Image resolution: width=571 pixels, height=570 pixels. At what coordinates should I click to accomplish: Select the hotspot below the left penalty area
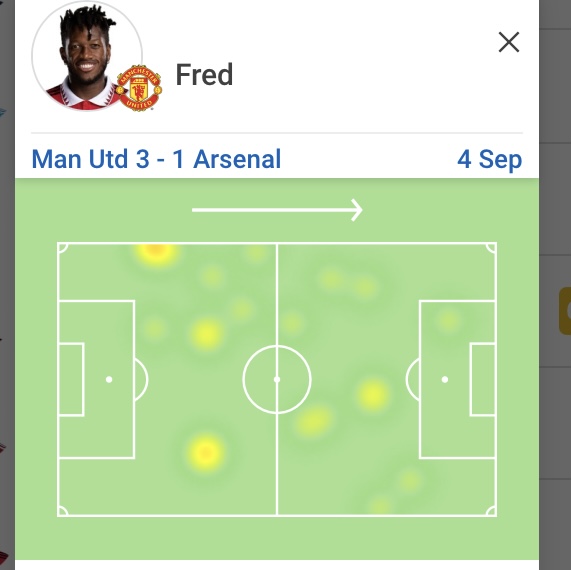(206, 453)
